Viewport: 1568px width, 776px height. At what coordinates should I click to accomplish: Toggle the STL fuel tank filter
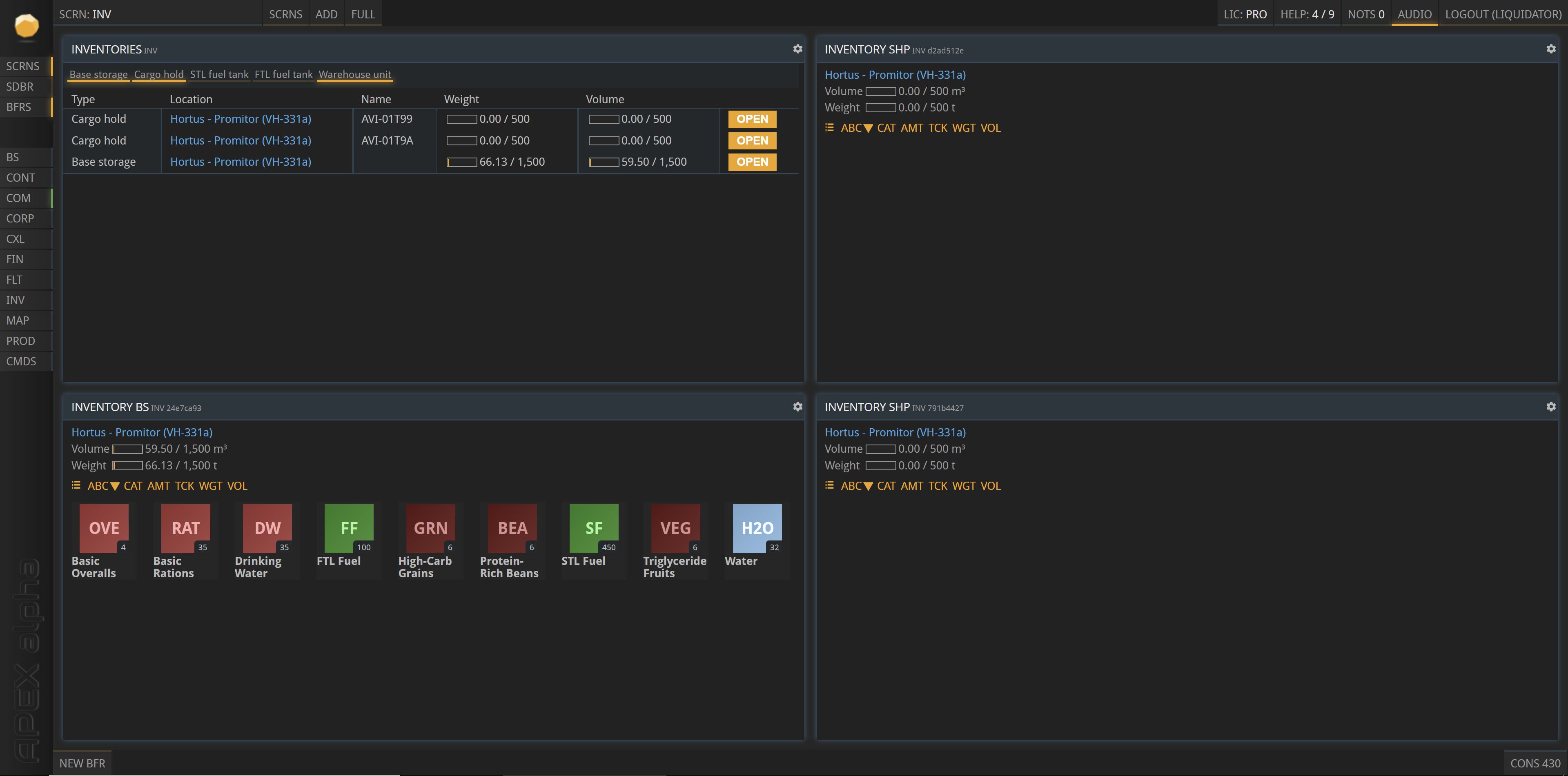tap(219, 74)
